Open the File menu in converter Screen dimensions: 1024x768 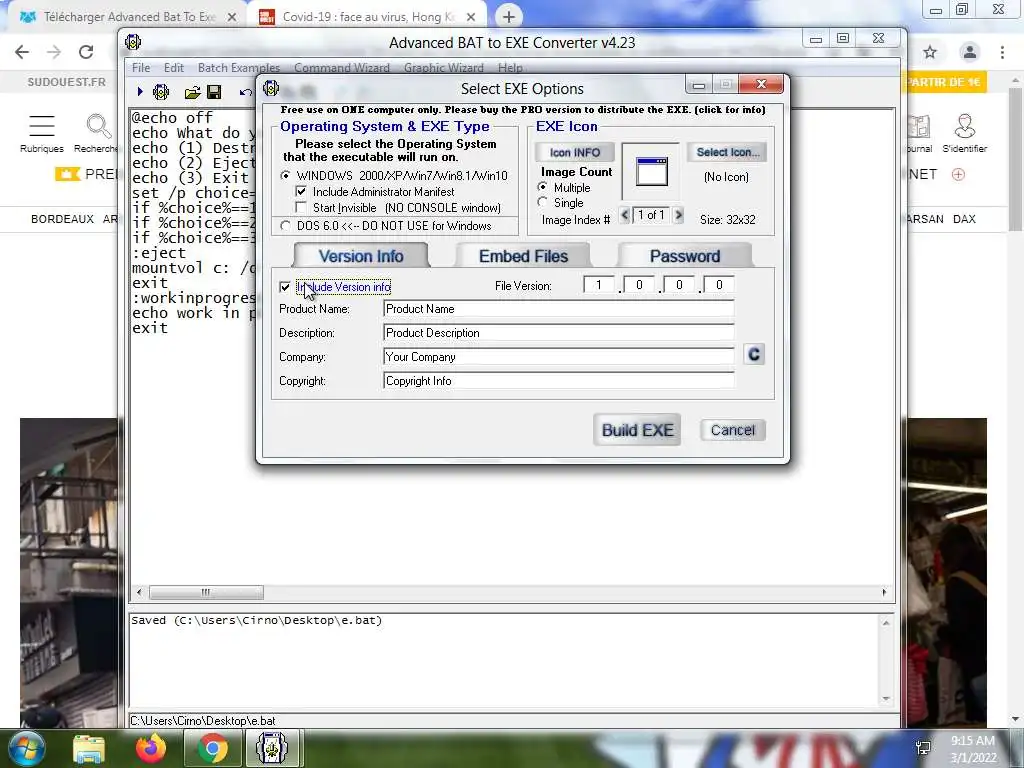[x=140, y=68]
